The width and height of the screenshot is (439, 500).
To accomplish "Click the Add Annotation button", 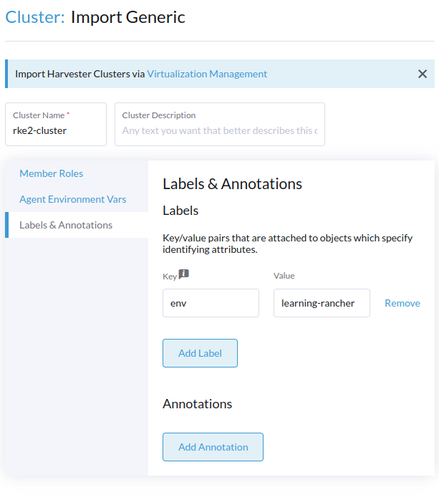I will 213,447.
